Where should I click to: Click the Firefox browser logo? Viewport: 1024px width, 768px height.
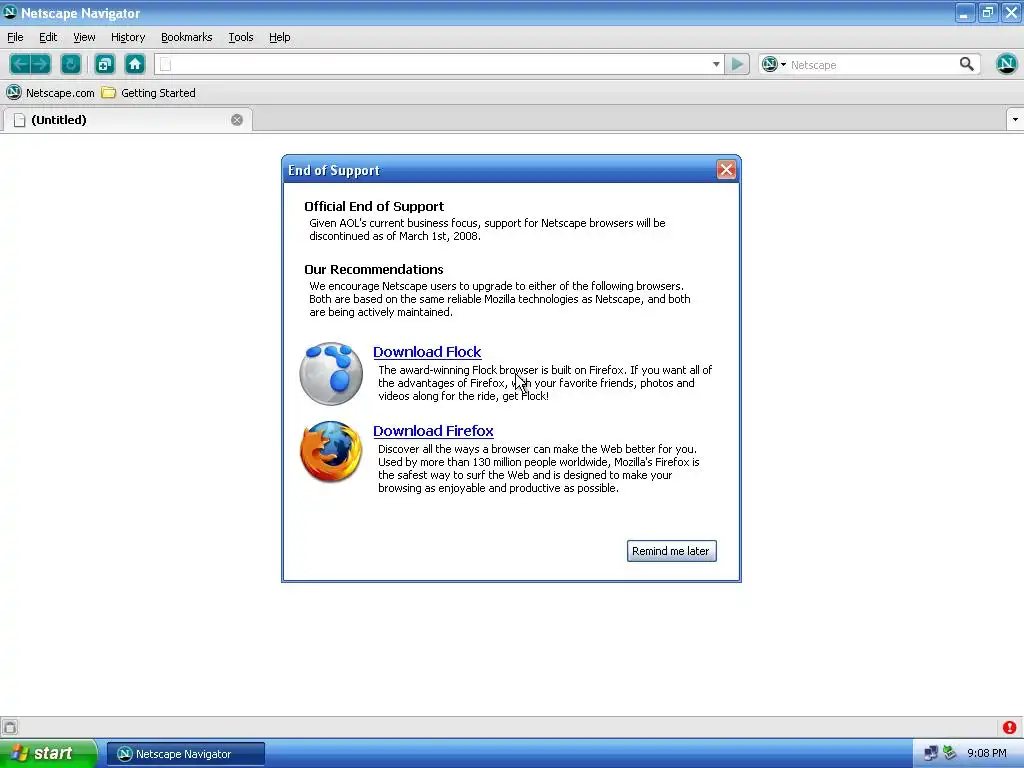pos(331,452)
